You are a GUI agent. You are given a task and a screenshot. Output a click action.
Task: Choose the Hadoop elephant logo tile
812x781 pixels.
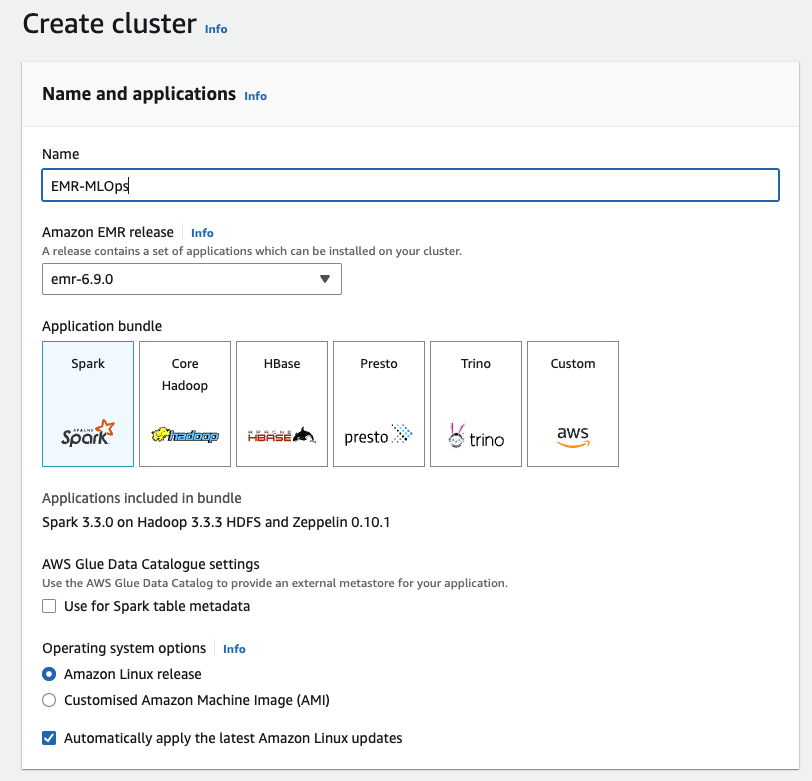[185, 435]
